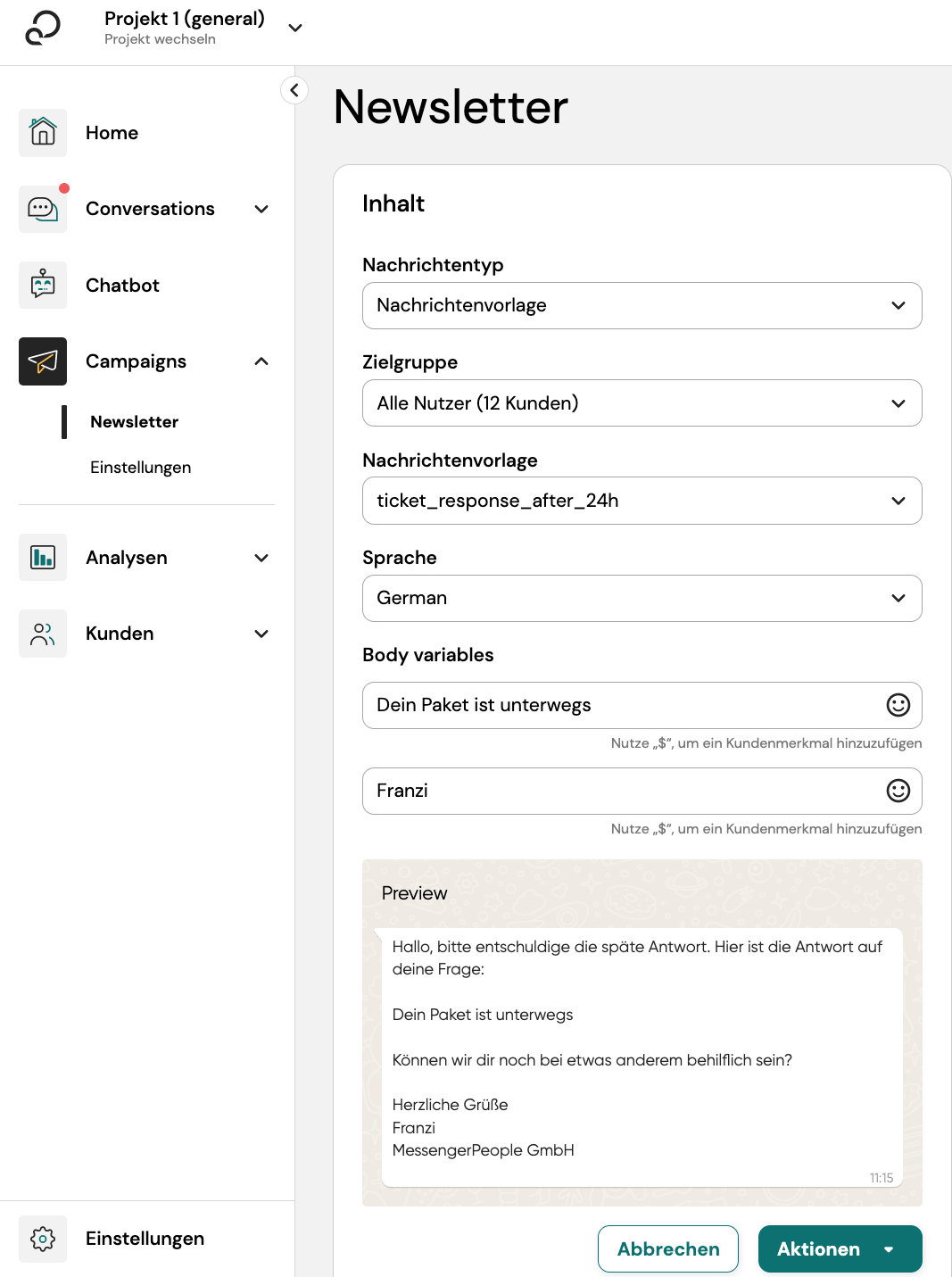Image resolution: width=952 pixels, height=1277 pixels.
Task: Open the emoji picker next to 'Franzi'
Action: pos(898,791)
